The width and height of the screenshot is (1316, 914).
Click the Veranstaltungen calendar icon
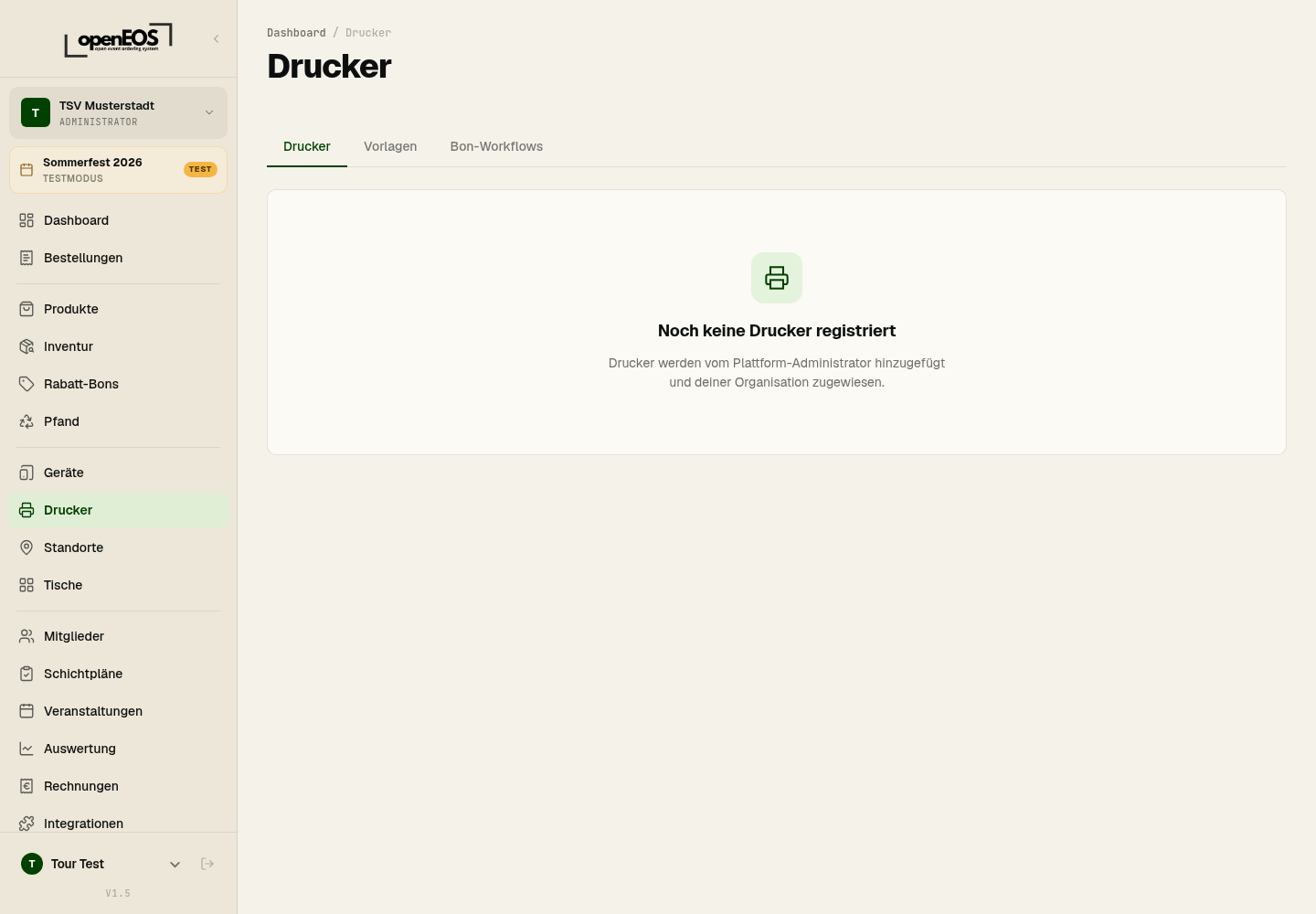click(27, 711)
